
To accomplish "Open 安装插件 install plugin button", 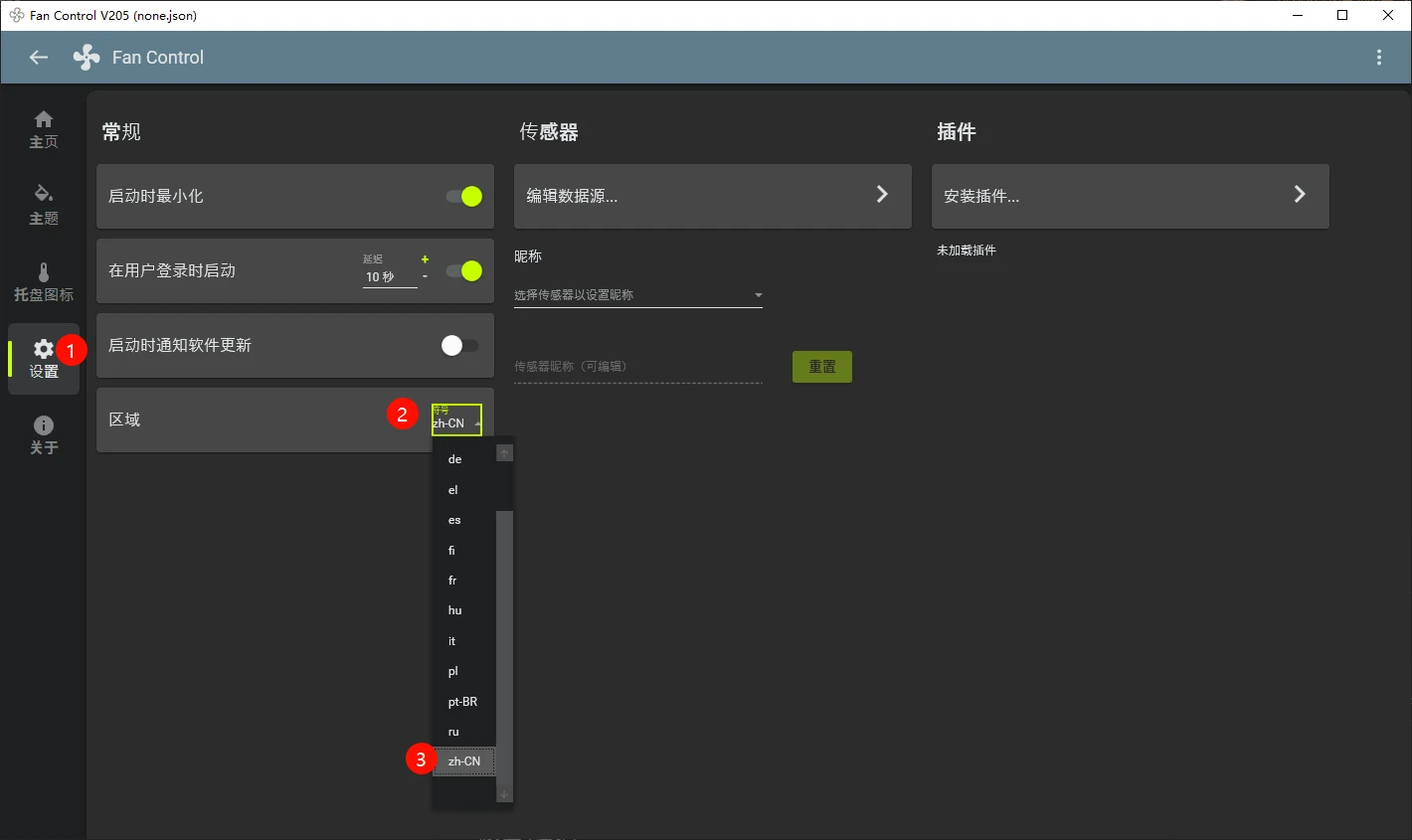I will 1131,197.
